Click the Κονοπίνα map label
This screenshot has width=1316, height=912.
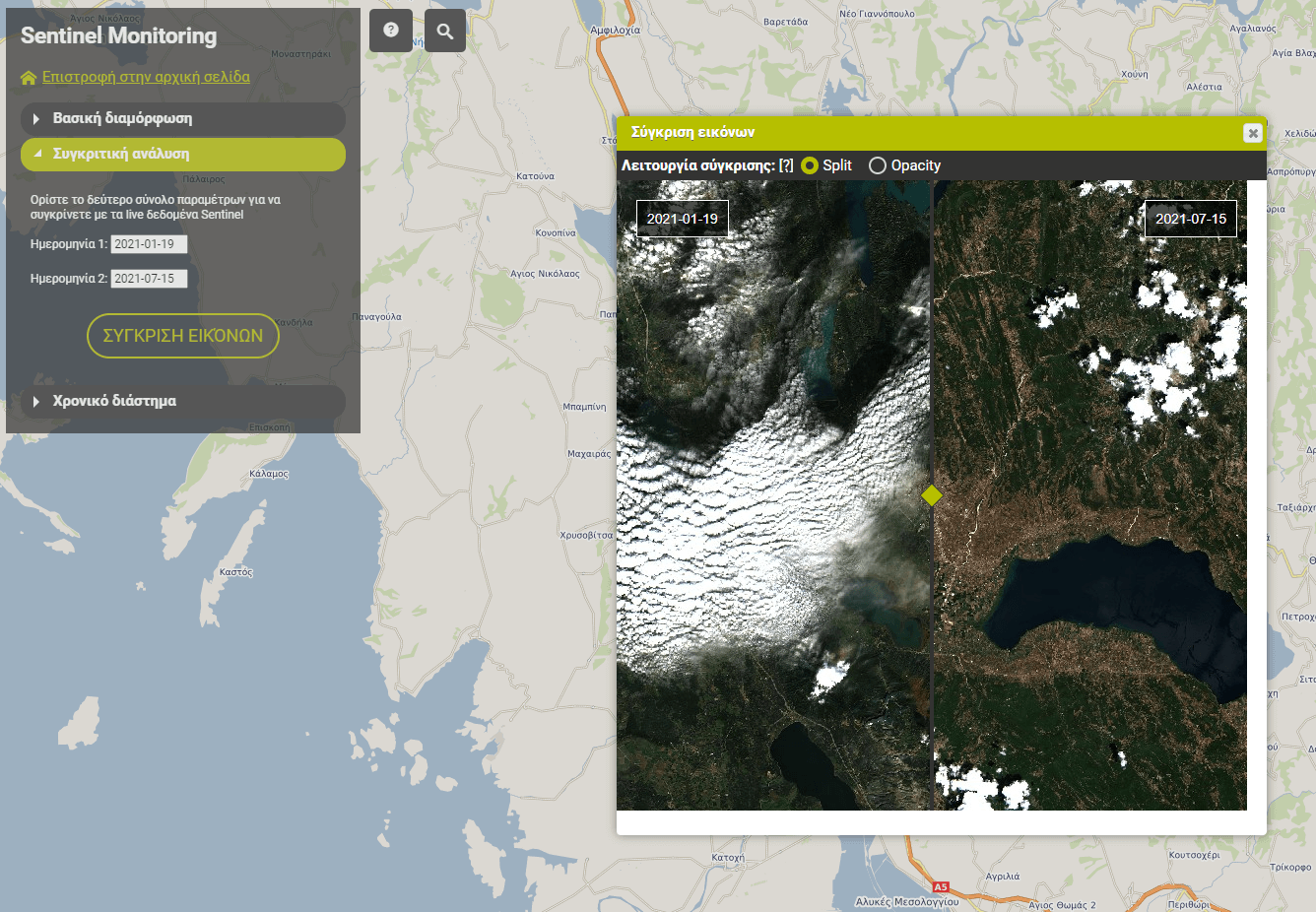click(556, 233)
